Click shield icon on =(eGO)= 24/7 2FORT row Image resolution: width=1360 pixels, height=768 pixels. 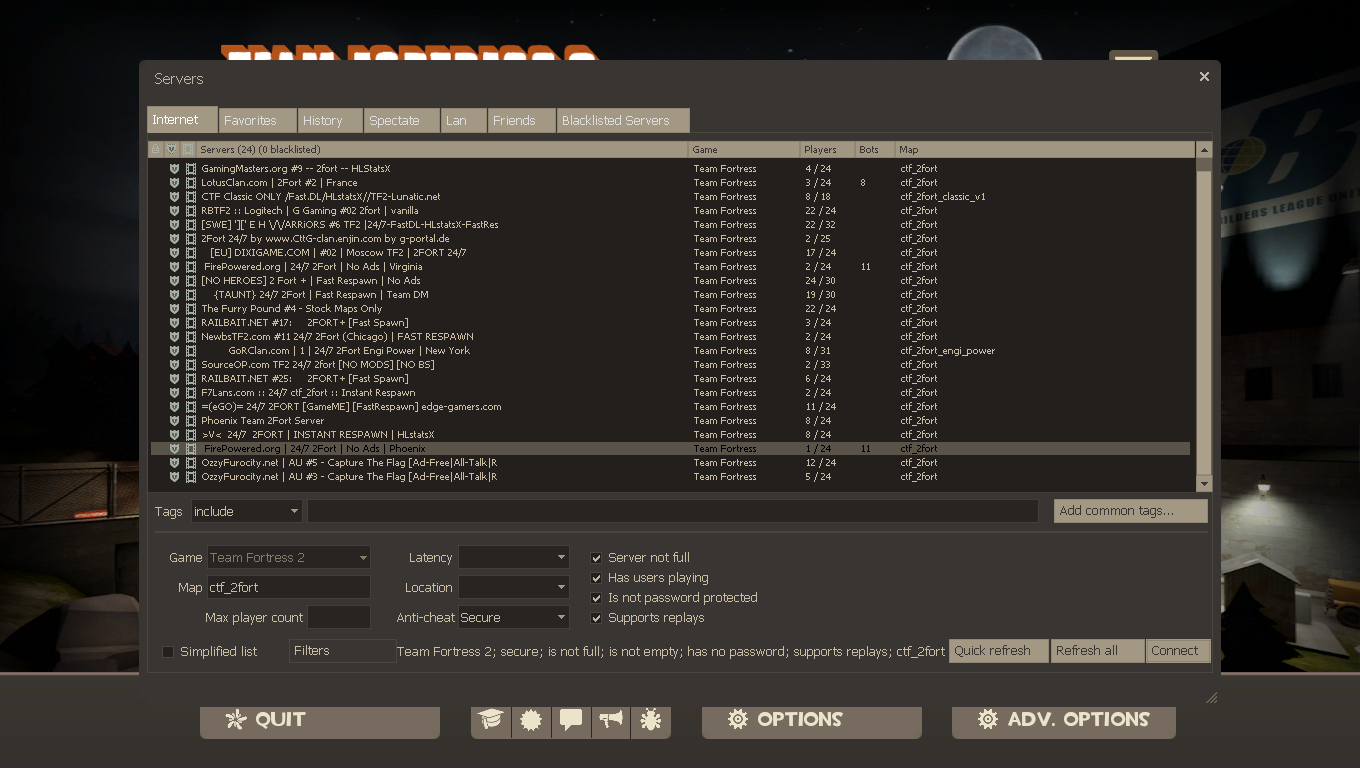click(x=174, y=407)
